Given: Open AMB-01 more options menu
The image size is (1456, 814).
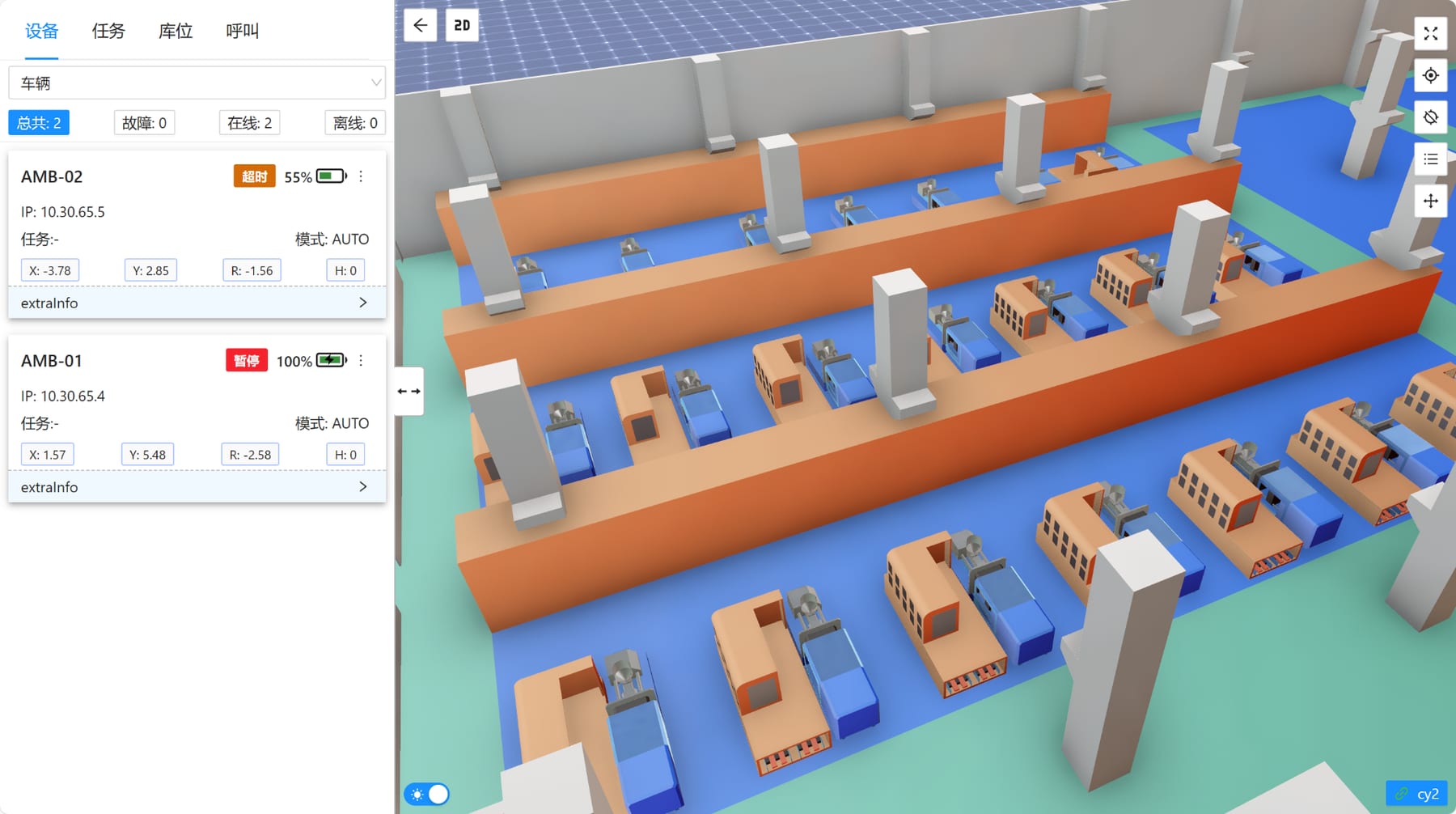Looking at the screenshot, I should point(361,361).
